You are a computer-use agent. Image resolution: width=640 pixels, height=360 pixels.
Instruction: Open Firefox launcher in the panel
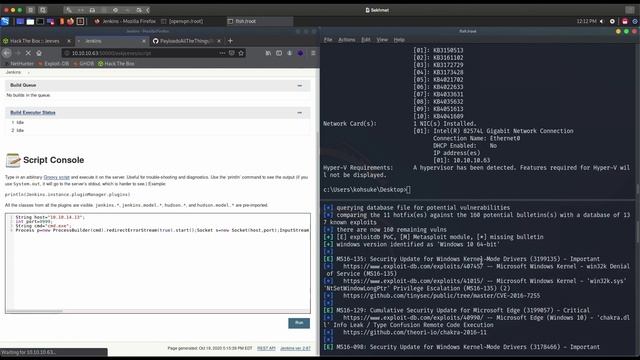click(x=70, y=21)
